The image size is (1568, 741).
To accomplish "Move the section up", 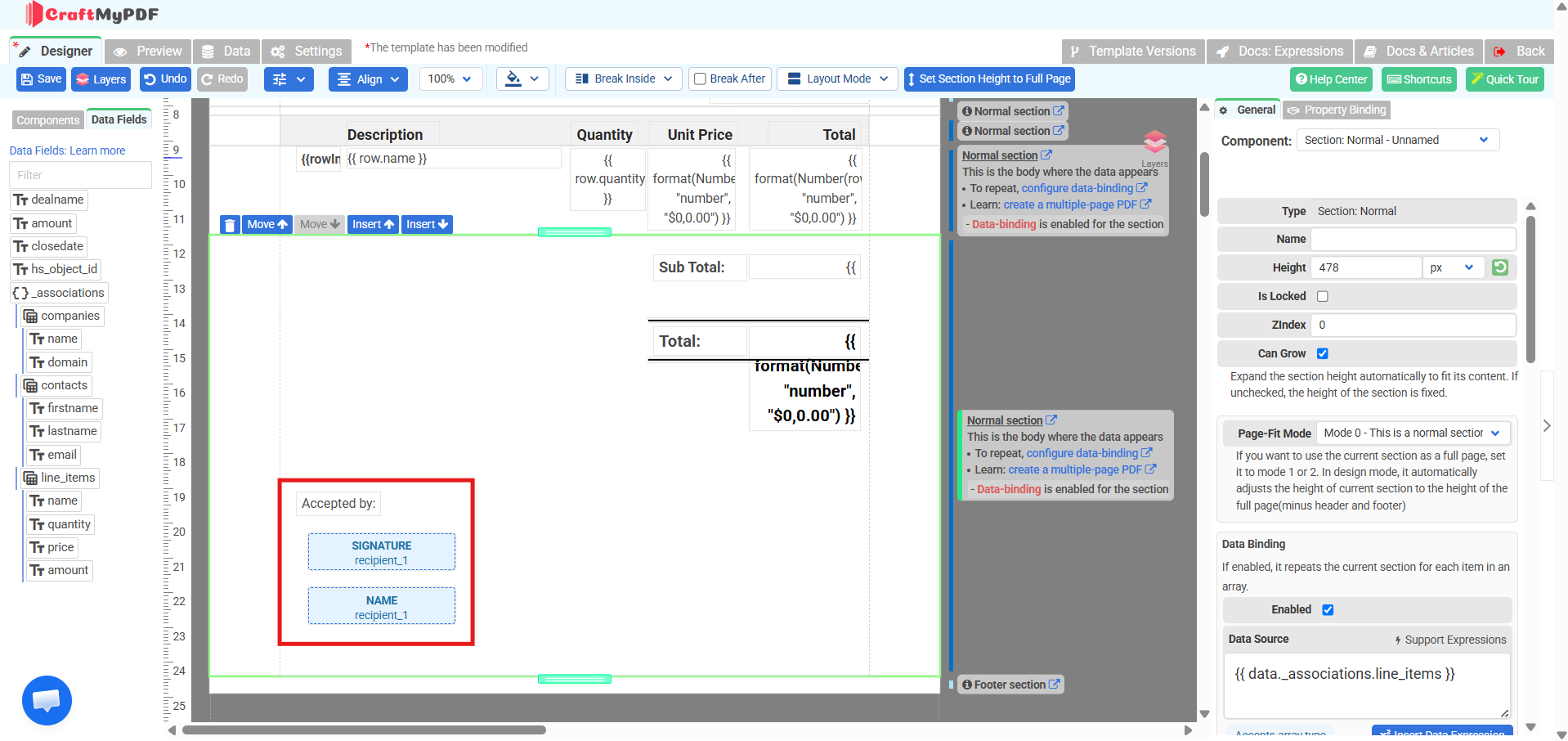I will pyautogui.click(x=267, y=224).
